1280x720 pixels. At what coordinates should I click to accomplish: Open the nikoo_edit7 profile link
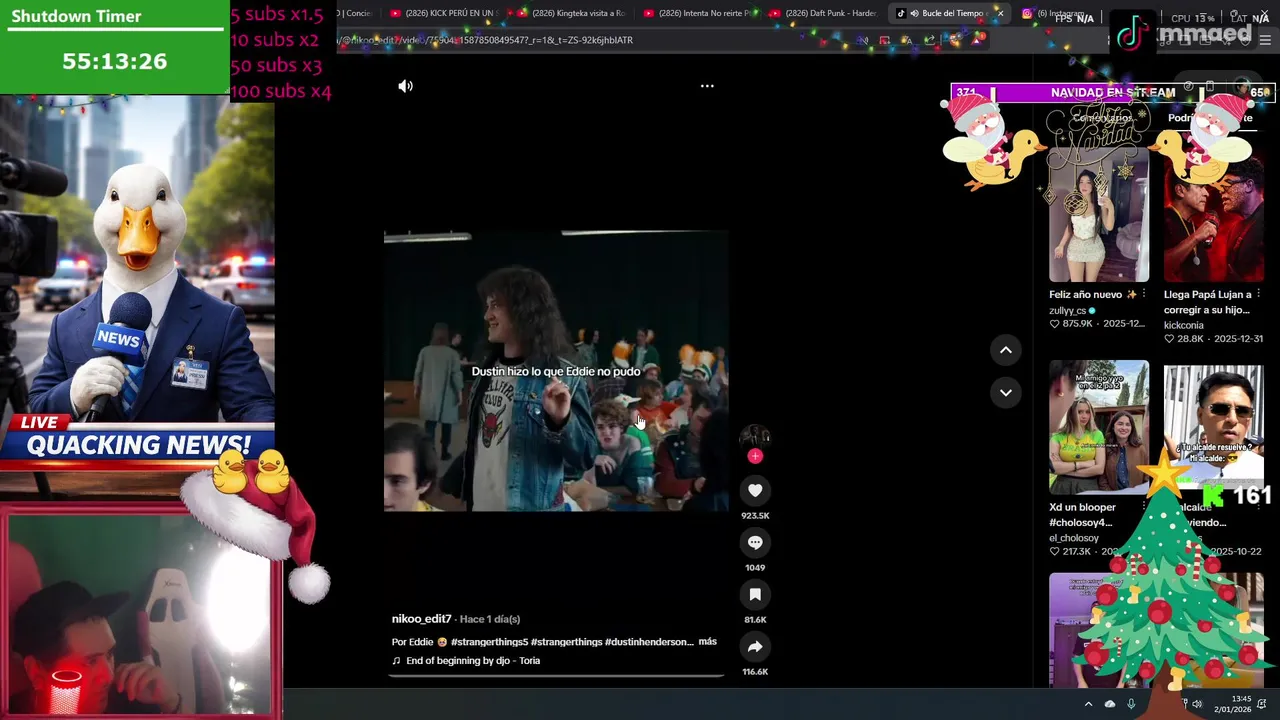coord(422,619)
